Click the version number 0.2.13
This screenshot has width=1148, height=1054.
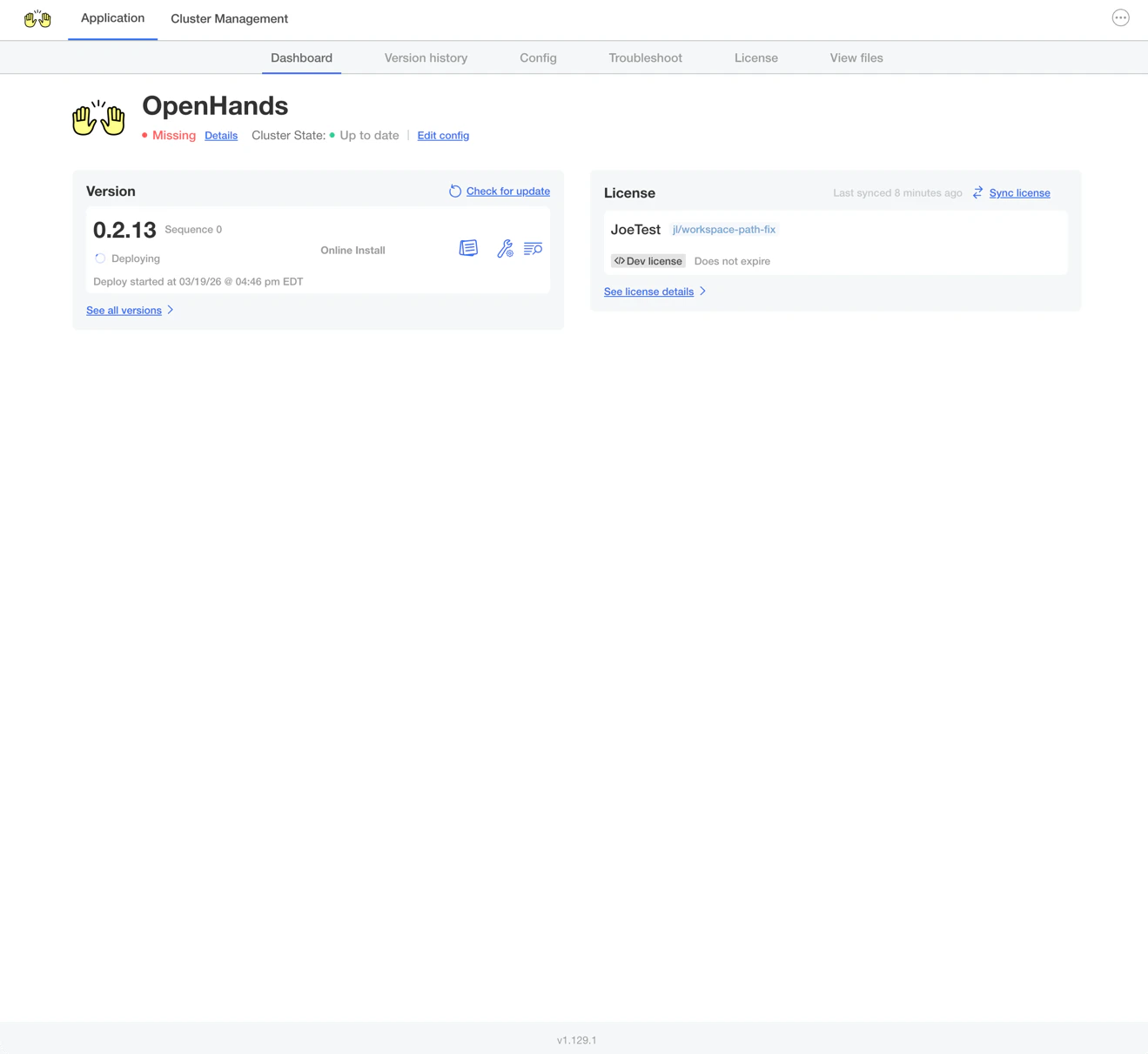pos(124,230)
